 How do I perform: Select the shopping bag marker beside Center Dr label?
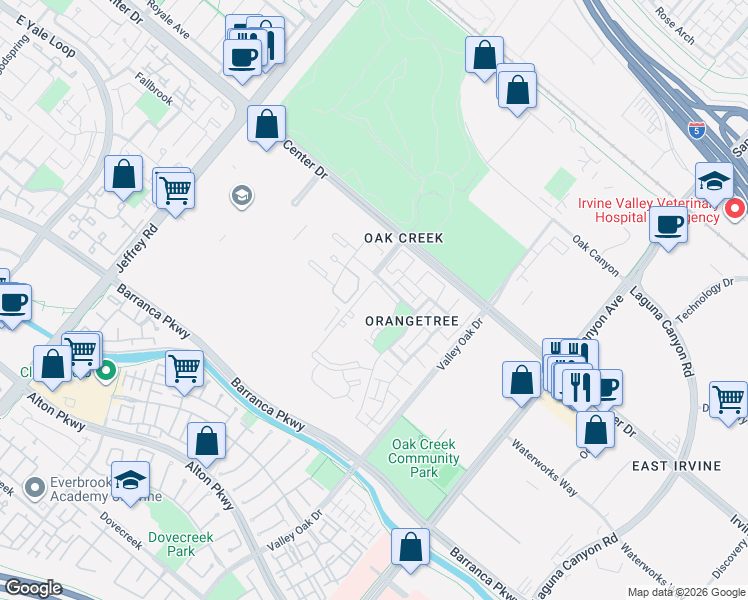[266, 125]
